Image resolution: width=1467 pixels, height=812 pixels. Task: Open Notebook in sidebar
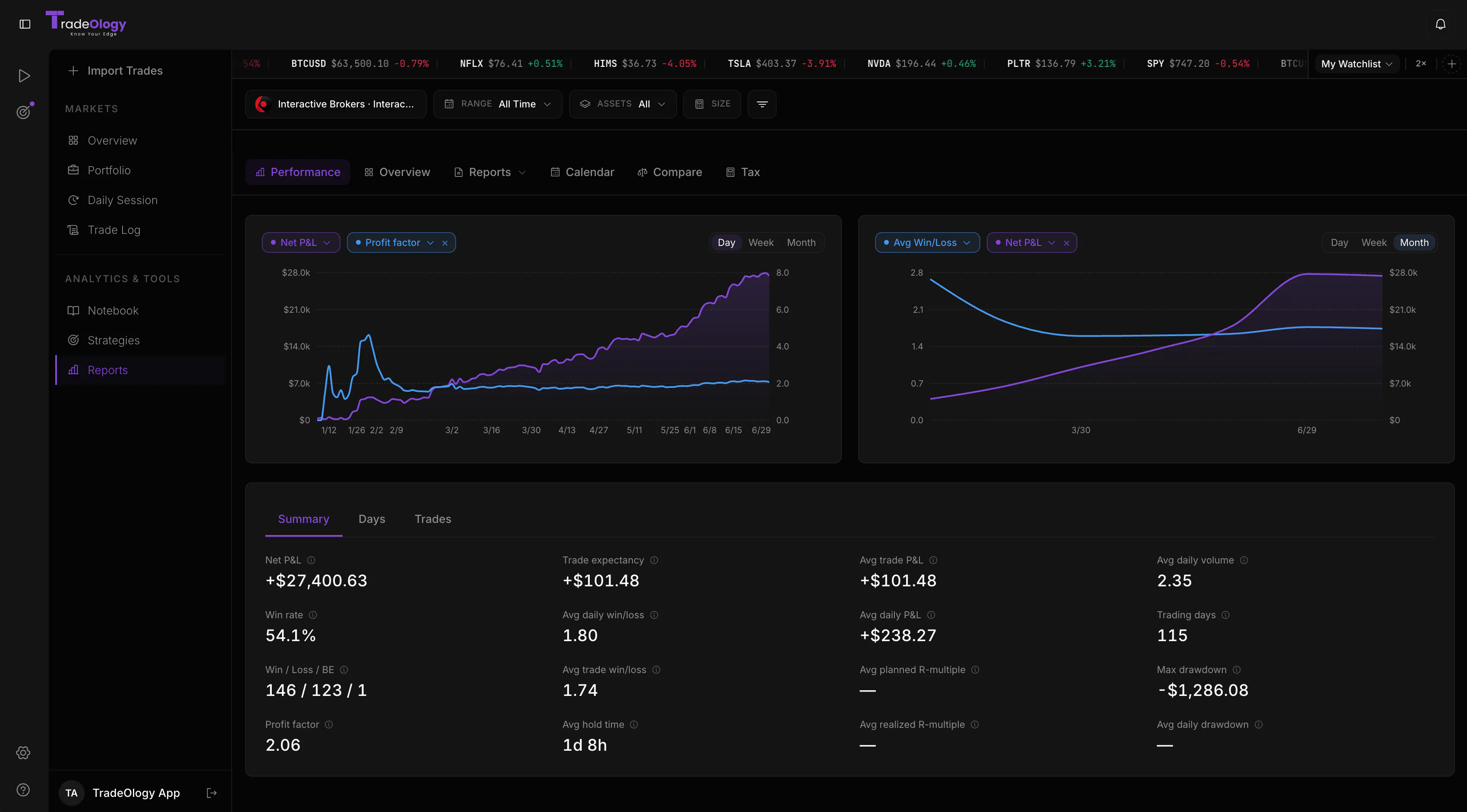tap(141, 310)
